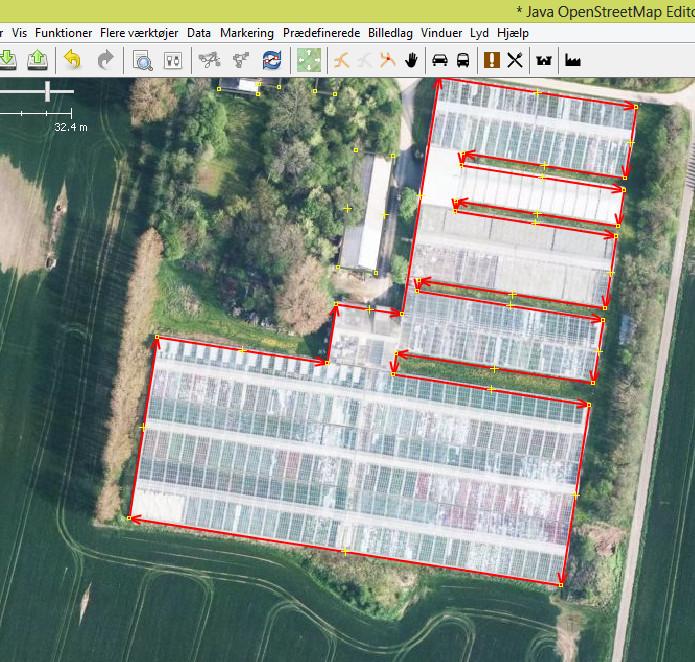The image size is (695, 662).
Task: Open the Hjælp menu
Action: 513,33
